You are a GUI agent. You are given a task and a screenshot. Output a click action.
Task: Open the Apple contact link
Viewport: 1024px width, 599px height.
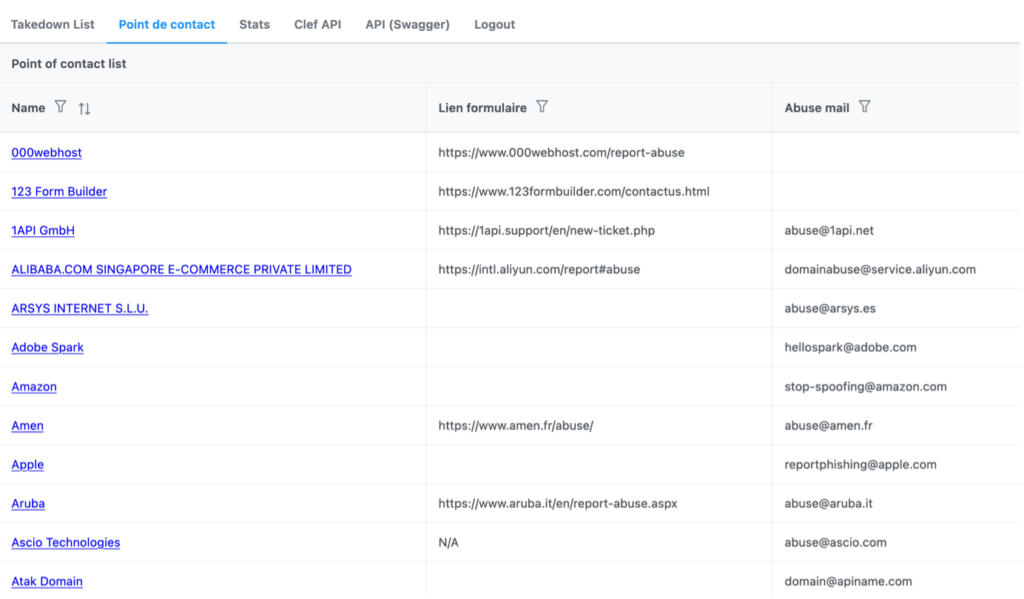tap(27, 464)
